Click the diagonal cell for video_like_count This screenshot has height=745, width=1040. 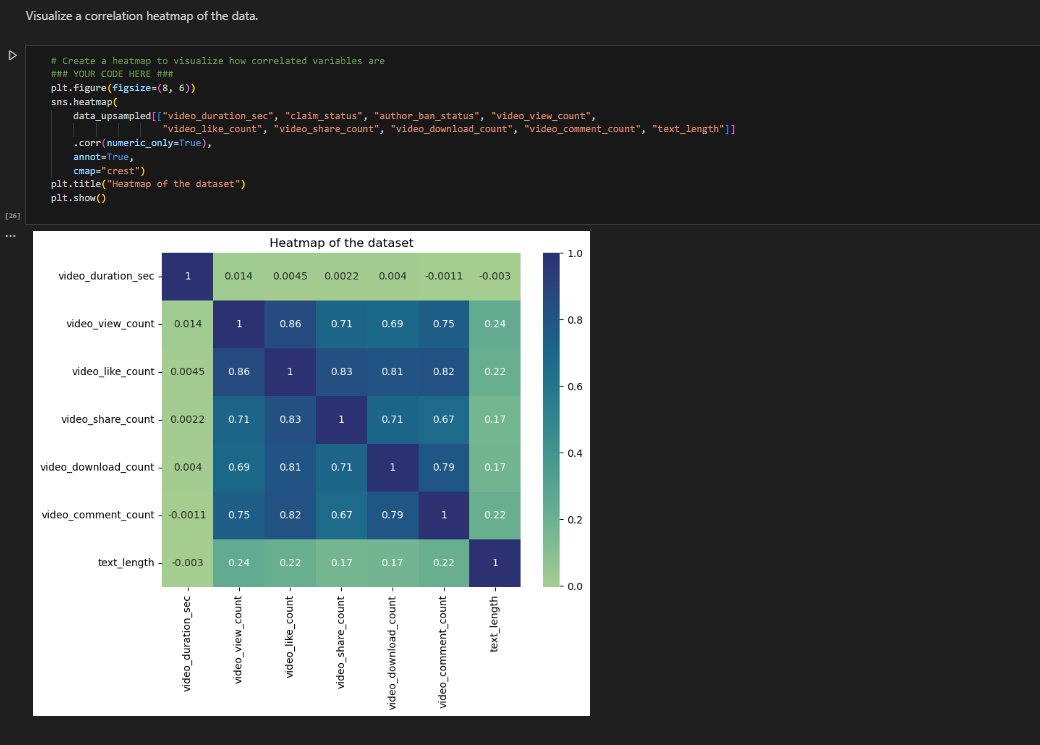[x=289, y=371]
